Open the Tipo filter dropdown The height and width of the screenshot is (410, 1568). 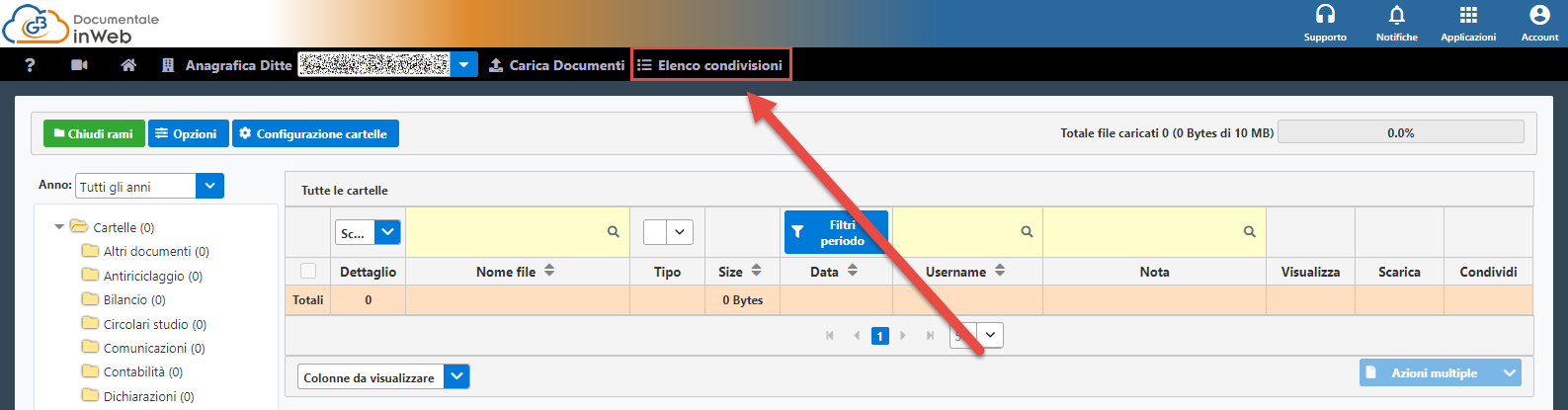click(668, 232)
